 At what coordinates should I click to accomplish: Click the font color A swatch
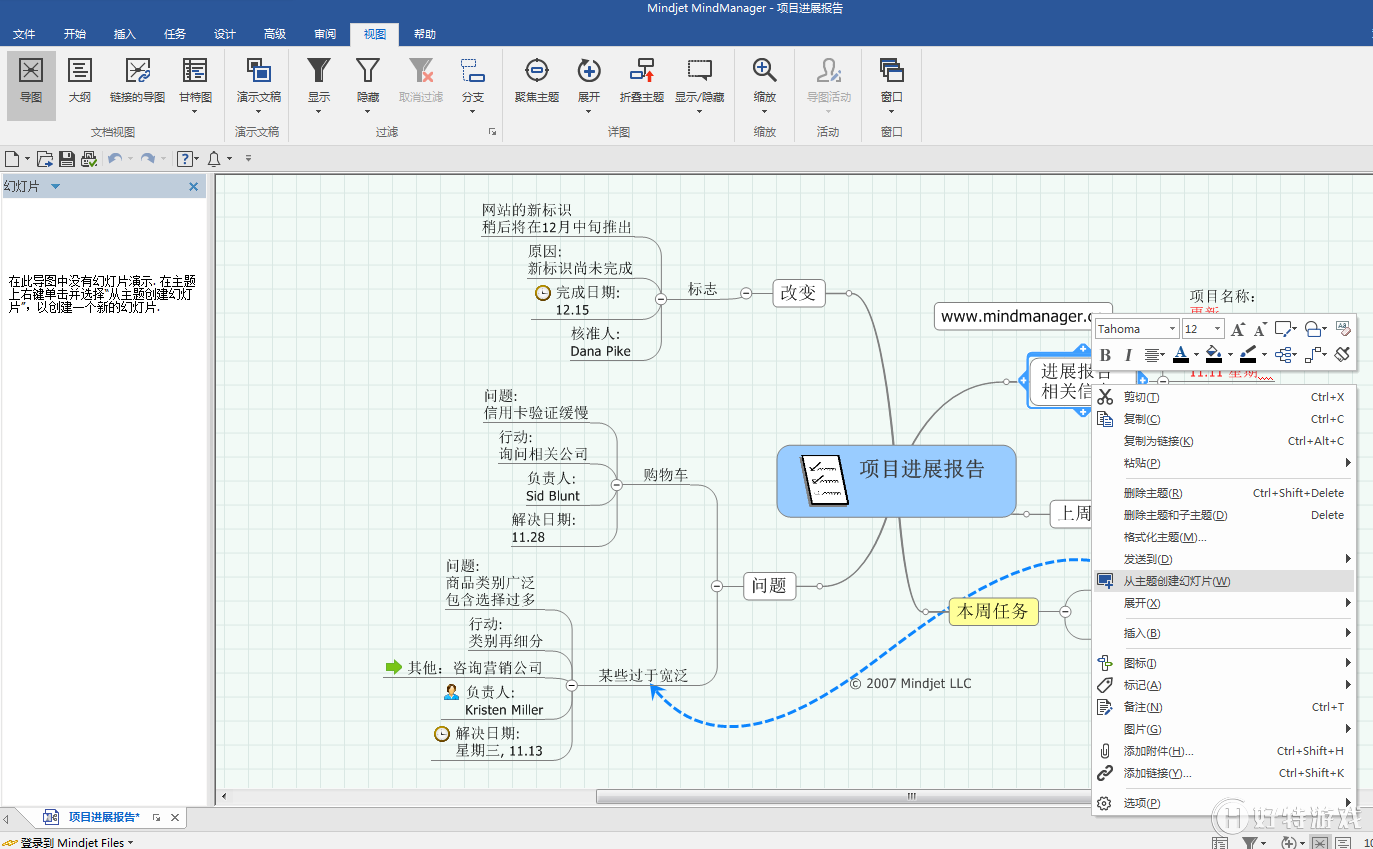pos(1181,354)
